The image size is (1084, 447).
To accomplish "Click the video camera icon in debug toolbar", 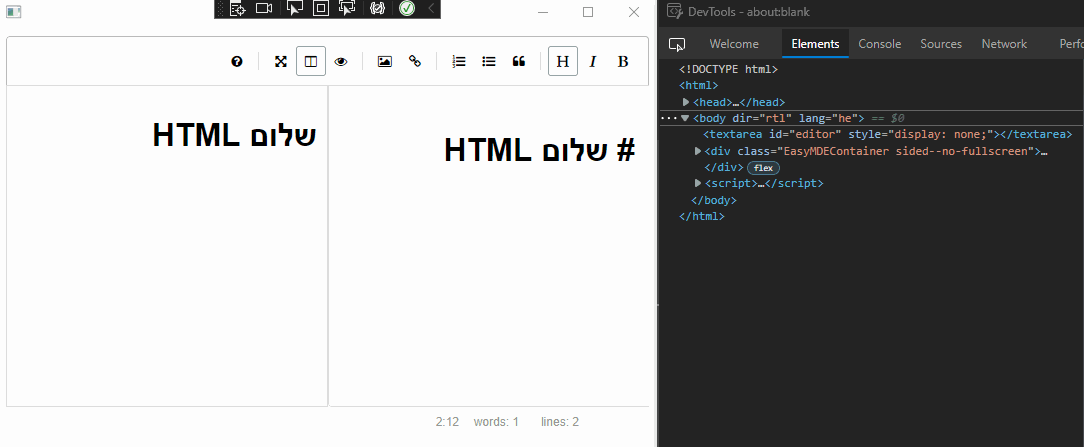I will coord(263,8).
